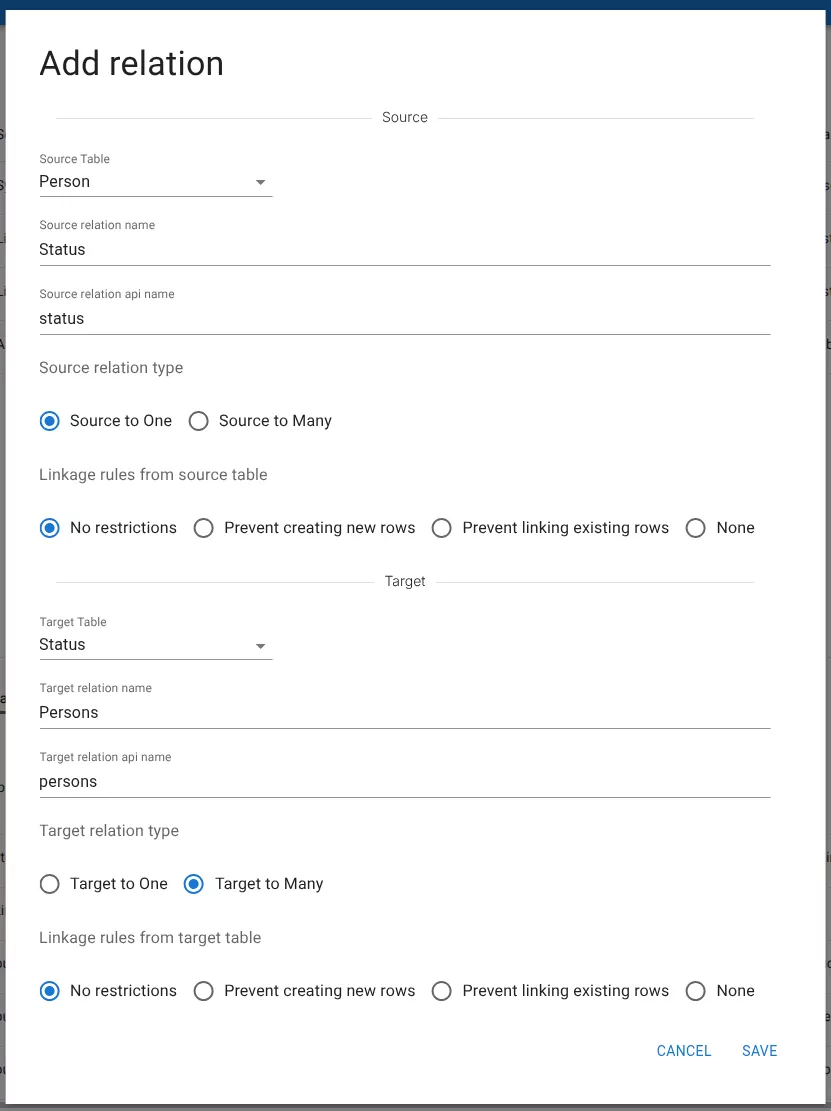Select None for source linkage rules
This screenshot has height=1111, width=831.
pos(696,528)
